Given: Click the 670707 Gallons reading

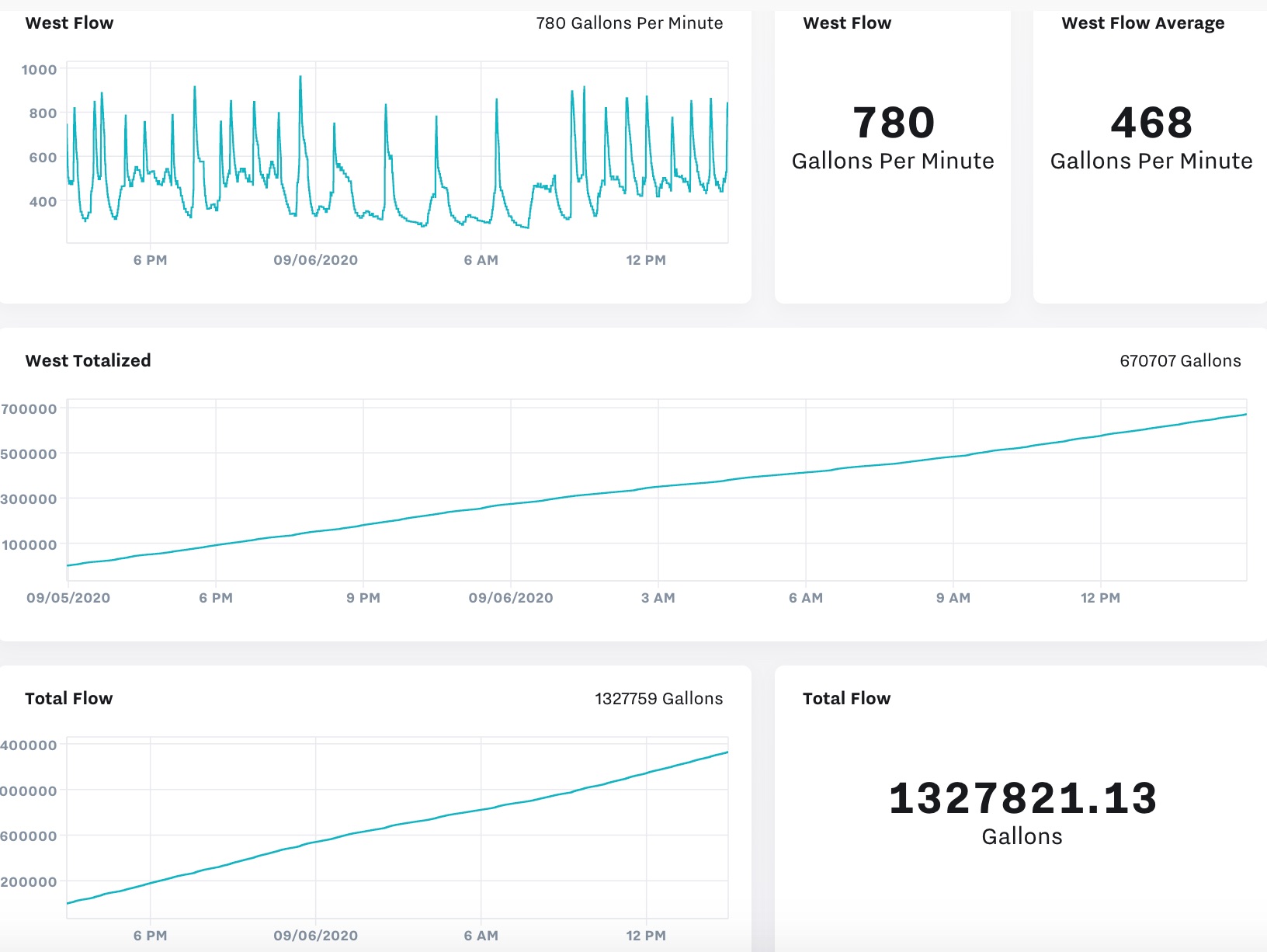Looking at the screenshot, I should 1180,361.
